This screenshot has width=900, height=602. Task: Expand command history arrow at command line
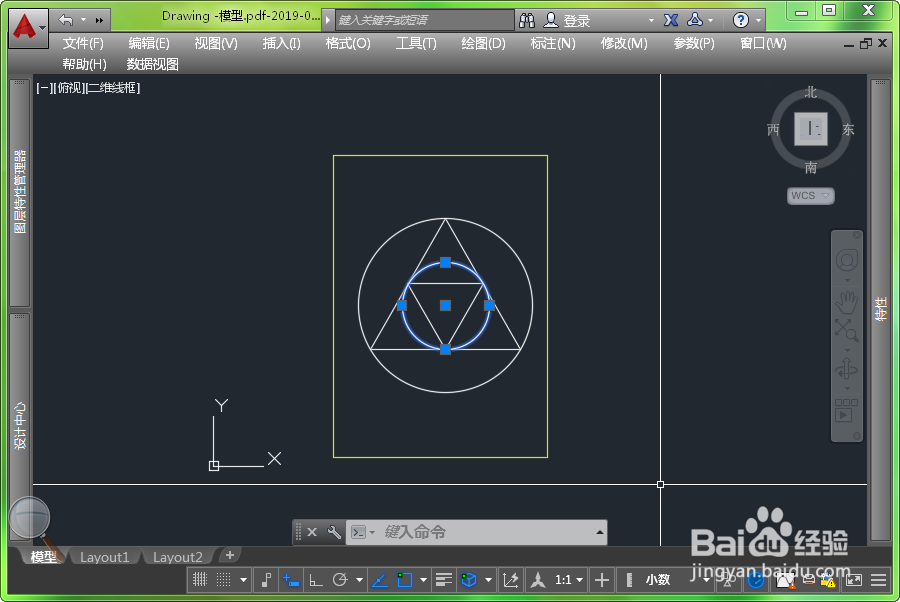coord(600,532)
